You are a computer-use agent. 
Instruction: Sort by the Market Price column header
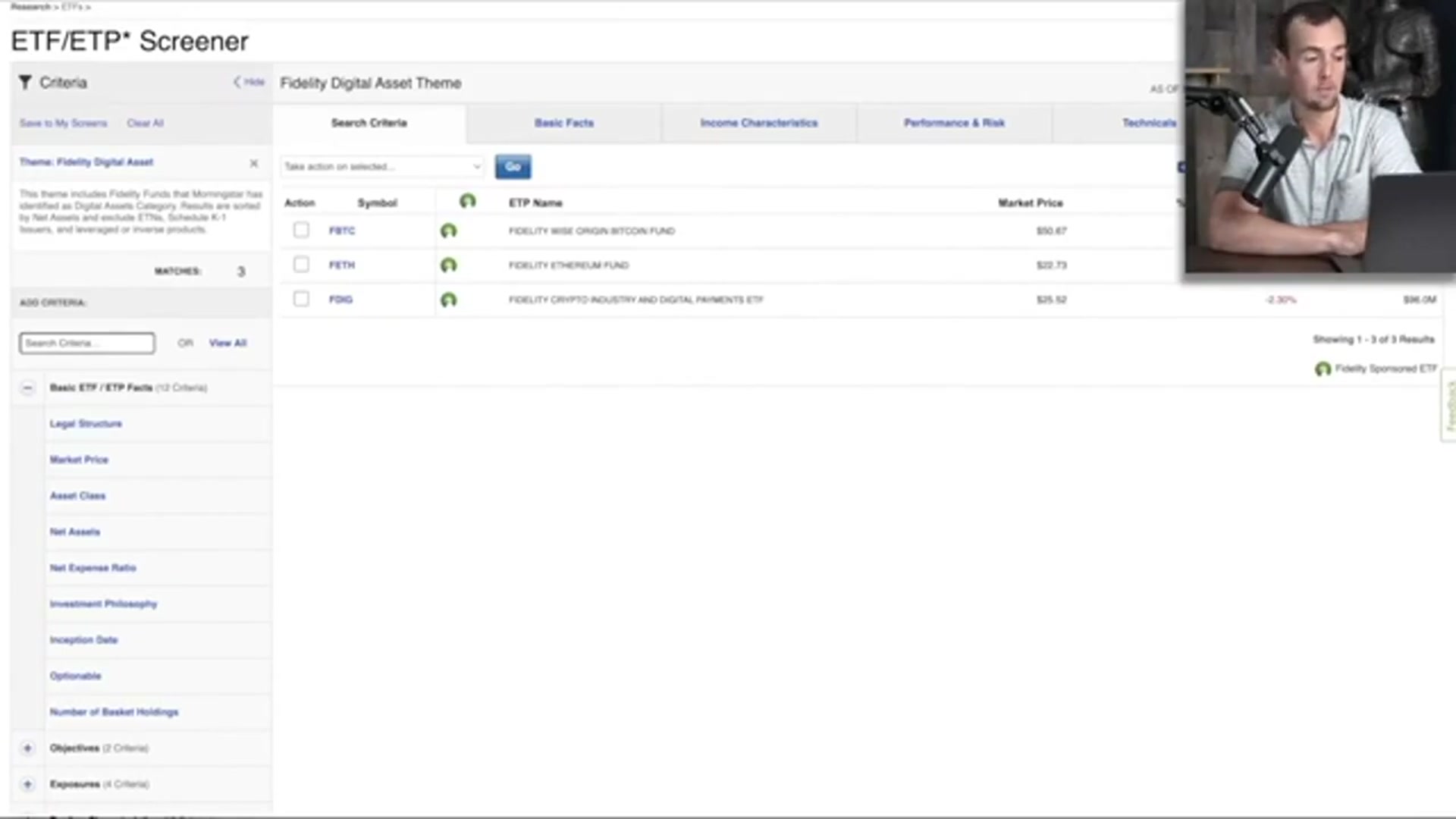[1031, 203]
